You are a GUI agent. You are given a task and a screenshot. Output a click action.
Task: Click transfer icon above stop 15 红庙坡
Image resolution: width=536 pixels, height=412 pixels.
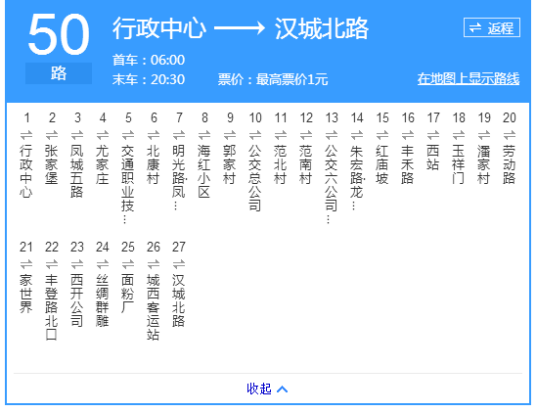(382, 135)
